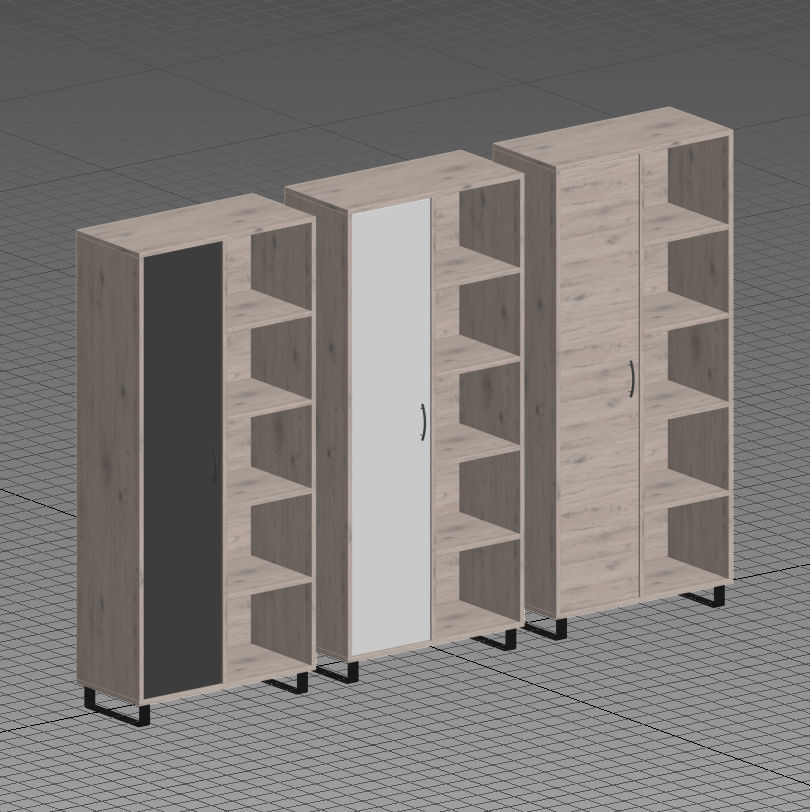Select the dark gray door on left cabinet

pyautogui.click(x=183, y=469)
